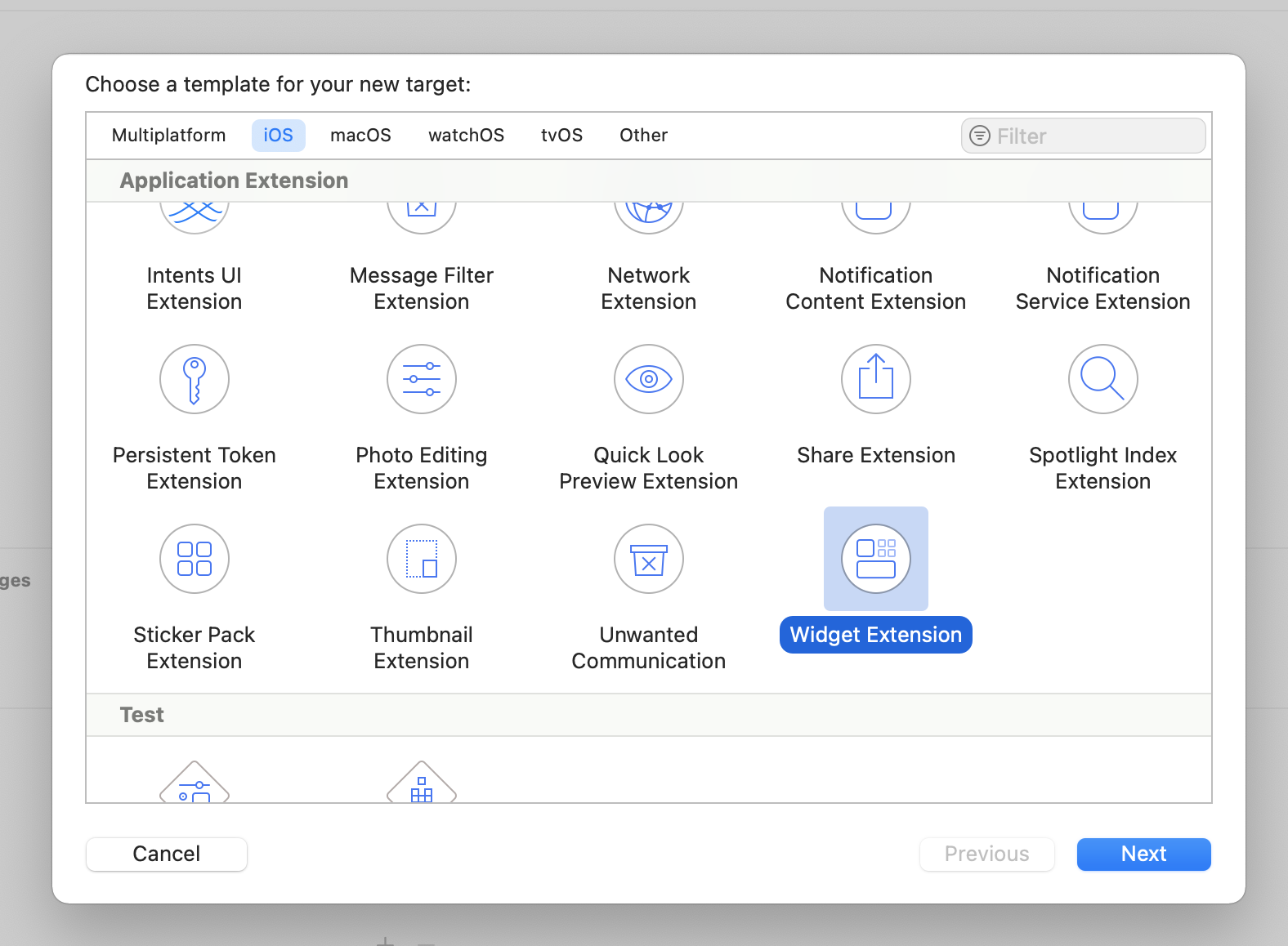
Task: Click the Filter search field
Action: 1084,136
